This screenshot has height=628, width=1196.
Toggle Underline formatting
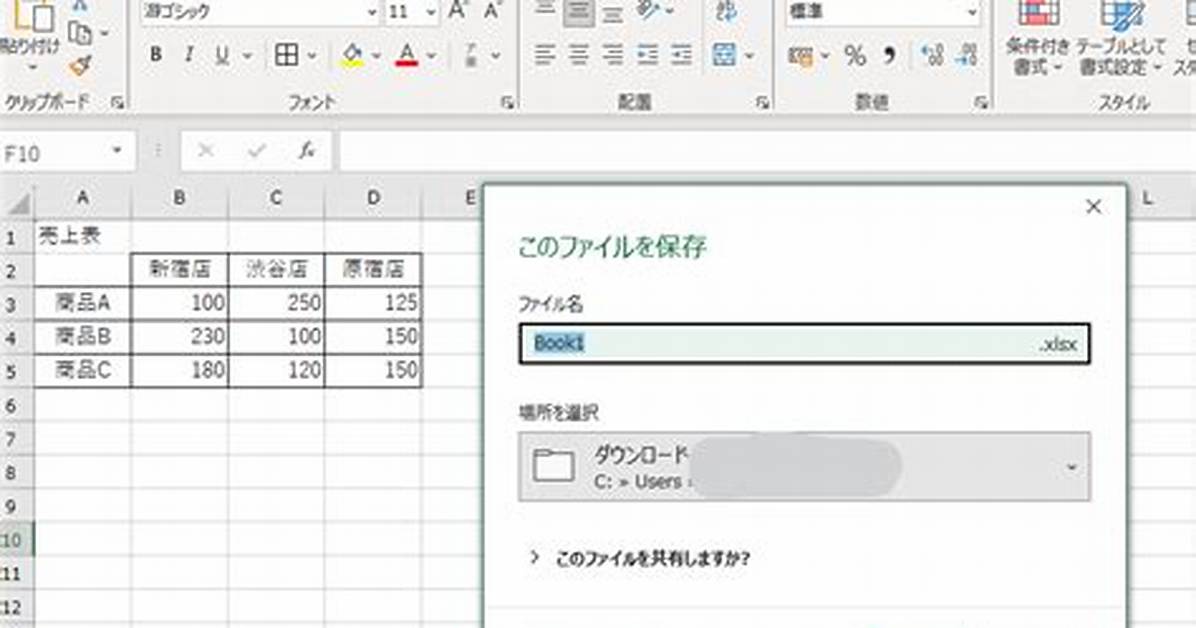222,55
